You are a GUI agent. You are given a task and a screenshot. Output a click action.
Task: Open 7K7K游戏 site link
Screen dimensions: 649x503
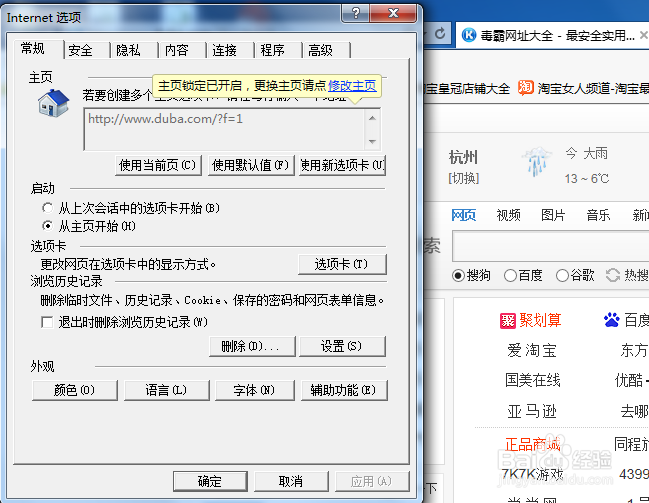pos(532,474)
